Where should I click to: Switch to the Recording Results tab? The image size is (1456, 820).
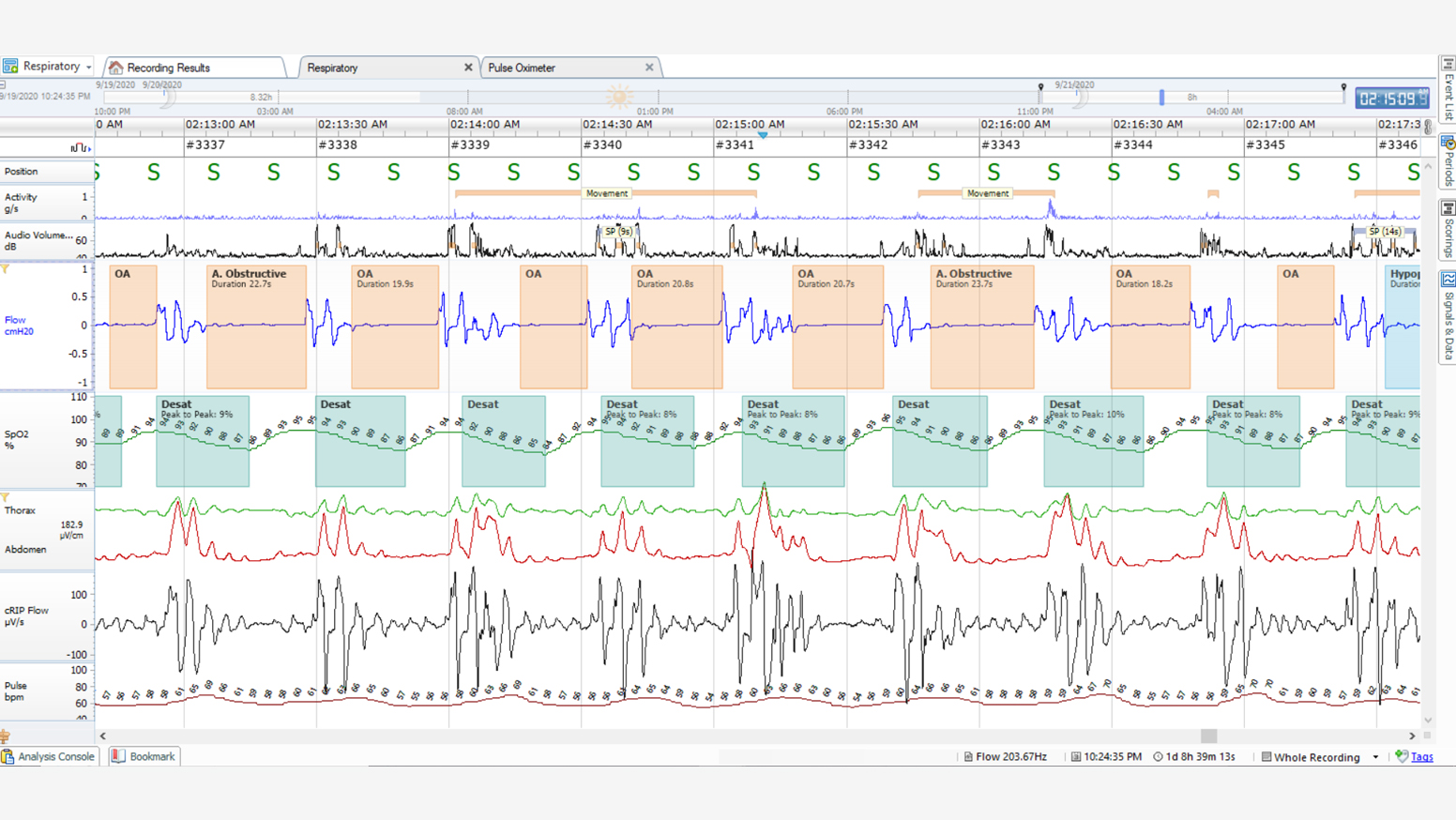click(x=168, y=68)
